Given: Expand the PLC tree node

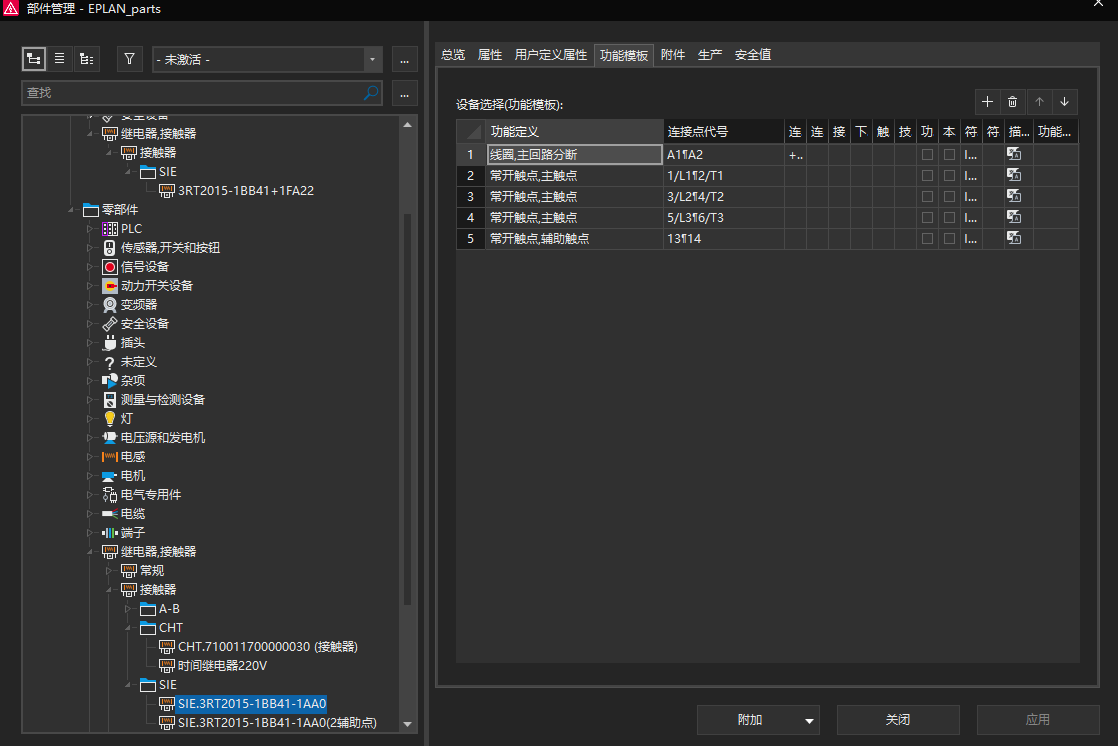Looking at the screenshot, I should pyautogui.click(x=90, y=229).
